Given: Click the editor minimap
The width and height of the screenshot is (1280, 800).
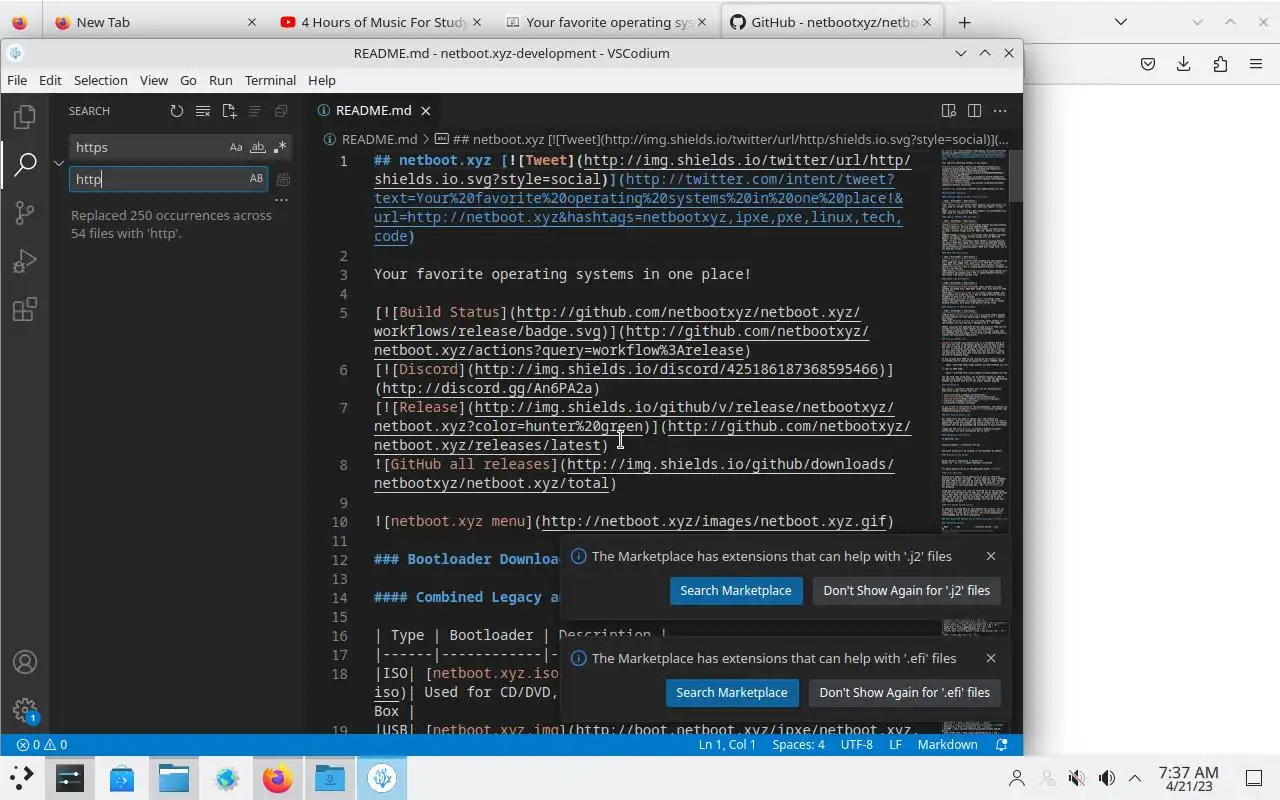Looking at the screenshot, I should click(974, 440).
